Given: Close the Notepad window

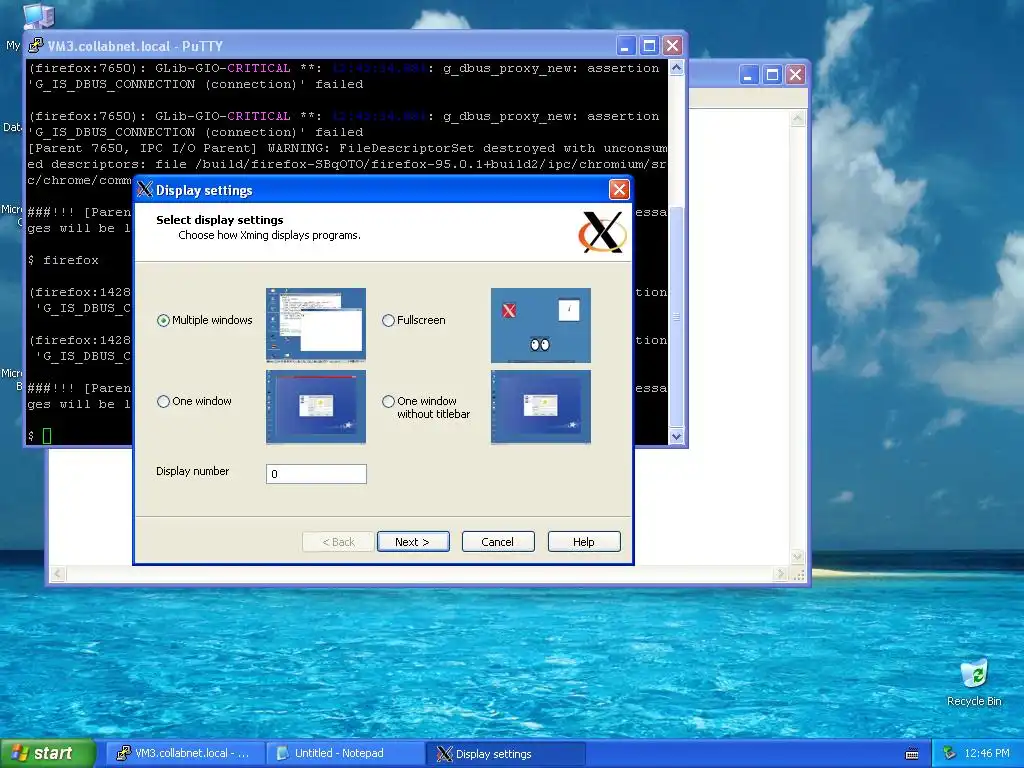Looking at the screenshot, I should click(x=795, y=74).
